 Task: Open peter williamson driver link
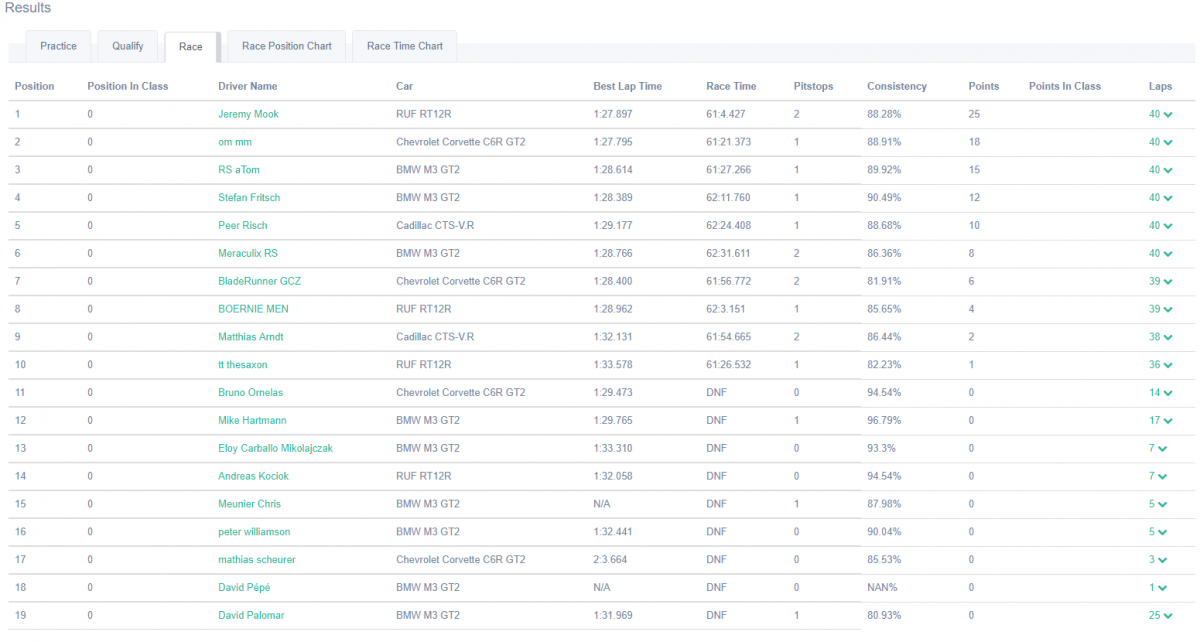[254, 532]
